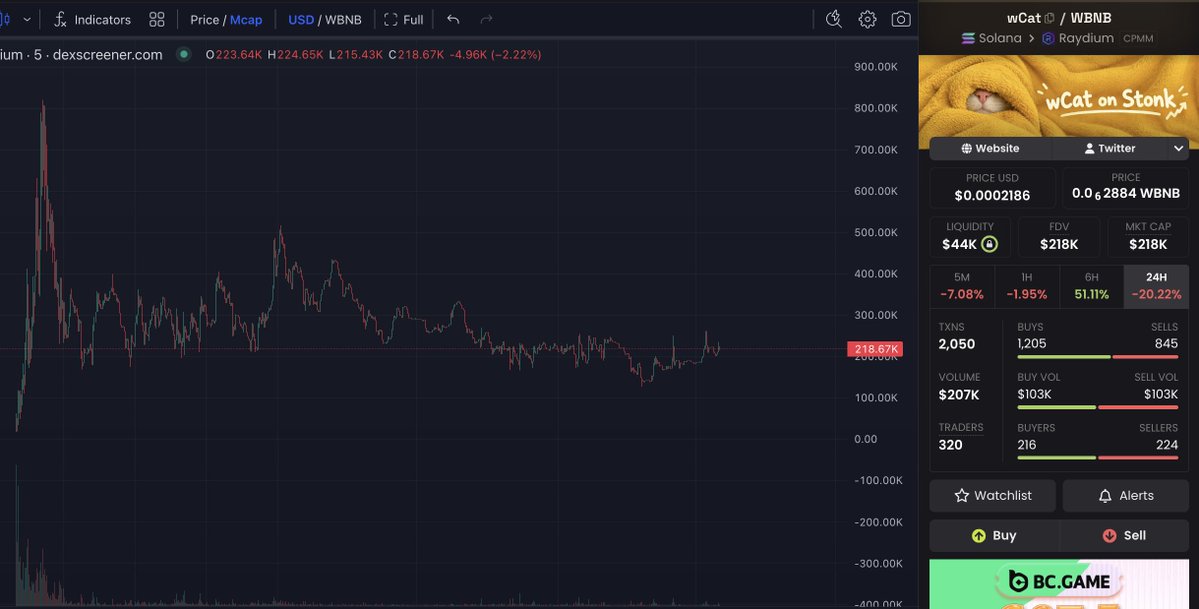Click the CPMM pool tag
1199x609 pixels.
pos(1138,38)
